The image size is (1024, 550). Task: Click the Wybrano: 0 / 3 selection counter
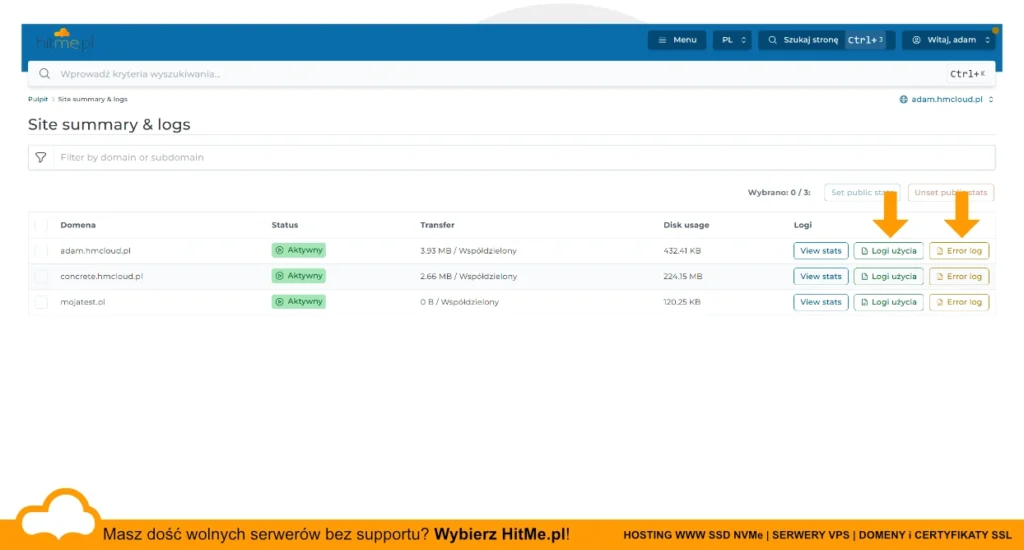click(778, 193)
